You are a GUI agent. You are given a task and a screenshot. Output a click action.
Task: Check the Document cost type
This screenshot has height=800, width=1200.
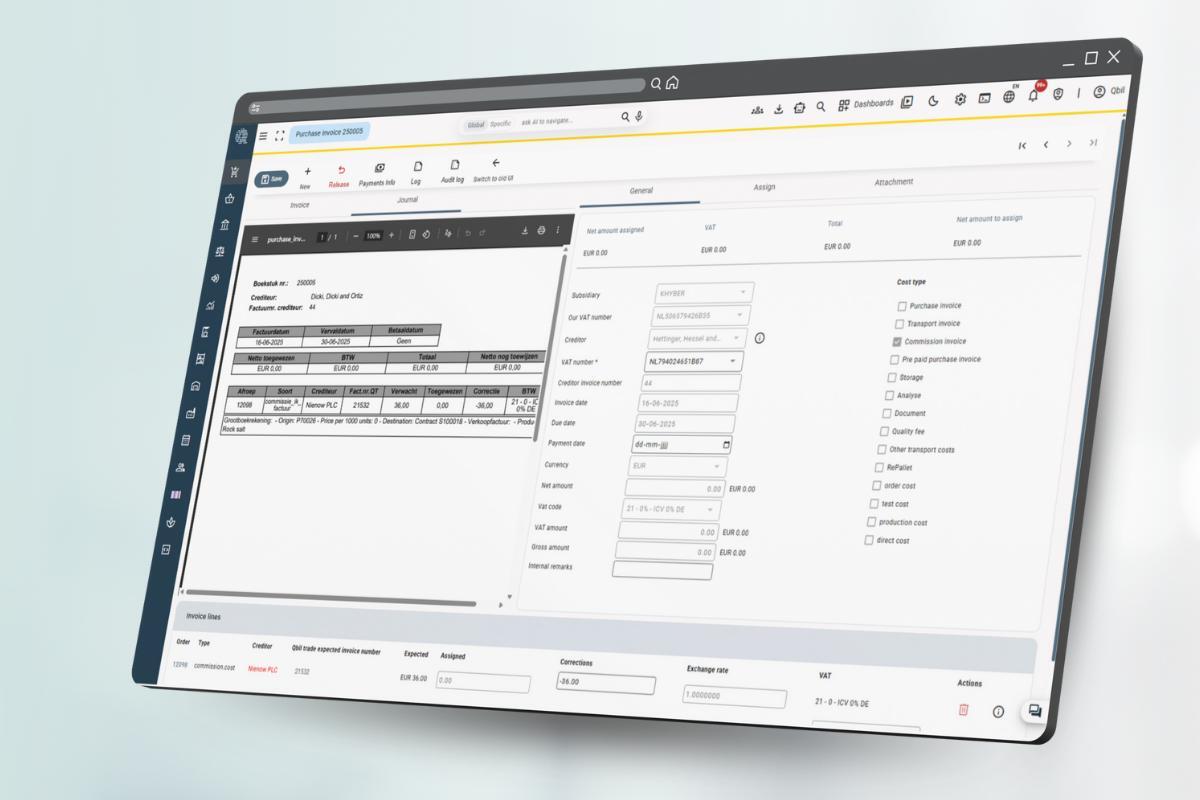[887, 413]
